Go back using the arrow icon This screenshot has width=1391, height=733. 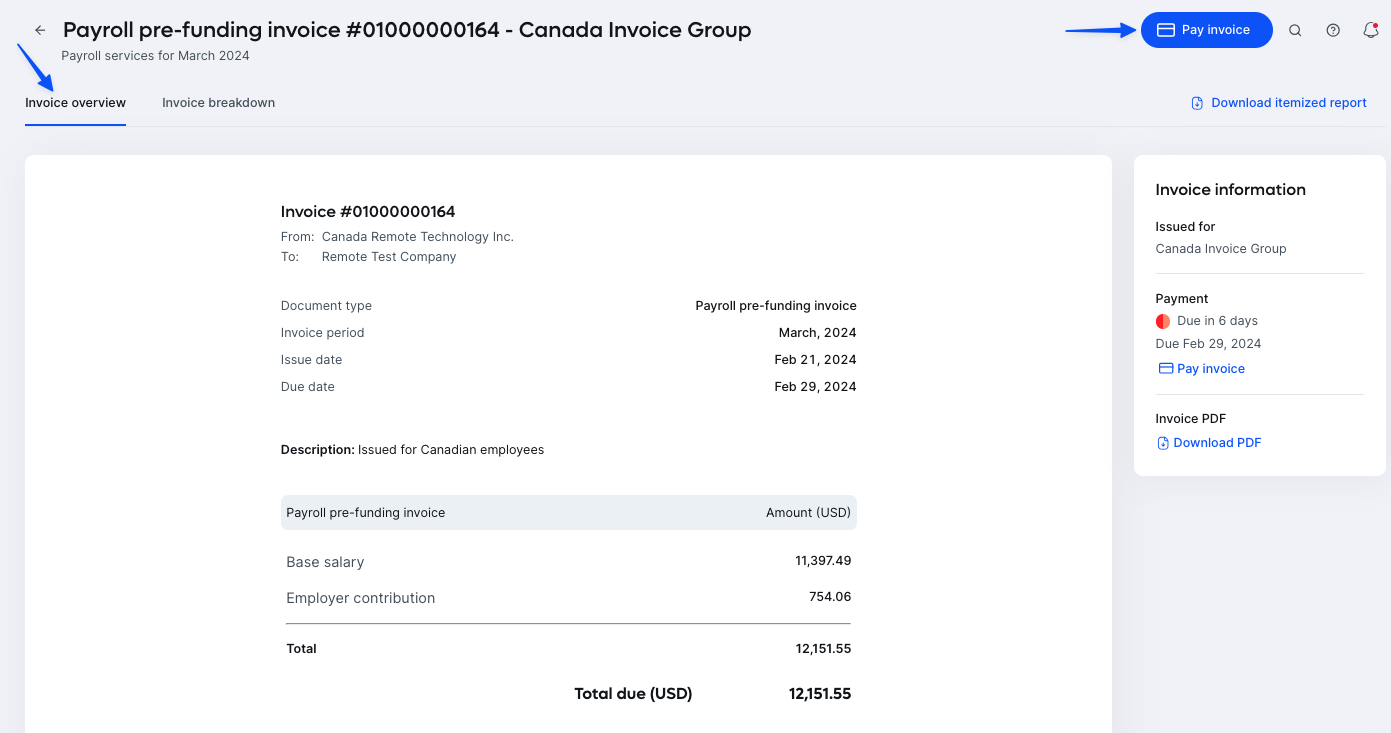pyautogui.click(x=39, y=30)
